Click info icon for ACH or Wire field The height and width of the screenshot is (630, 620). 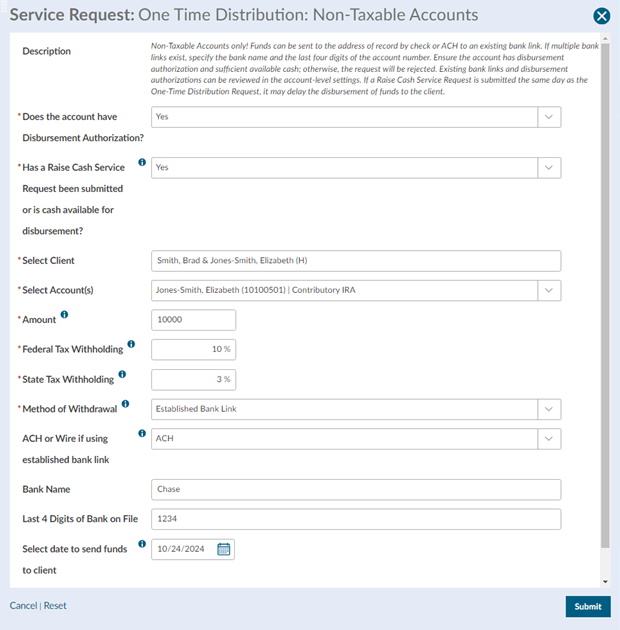pos(142,434)
